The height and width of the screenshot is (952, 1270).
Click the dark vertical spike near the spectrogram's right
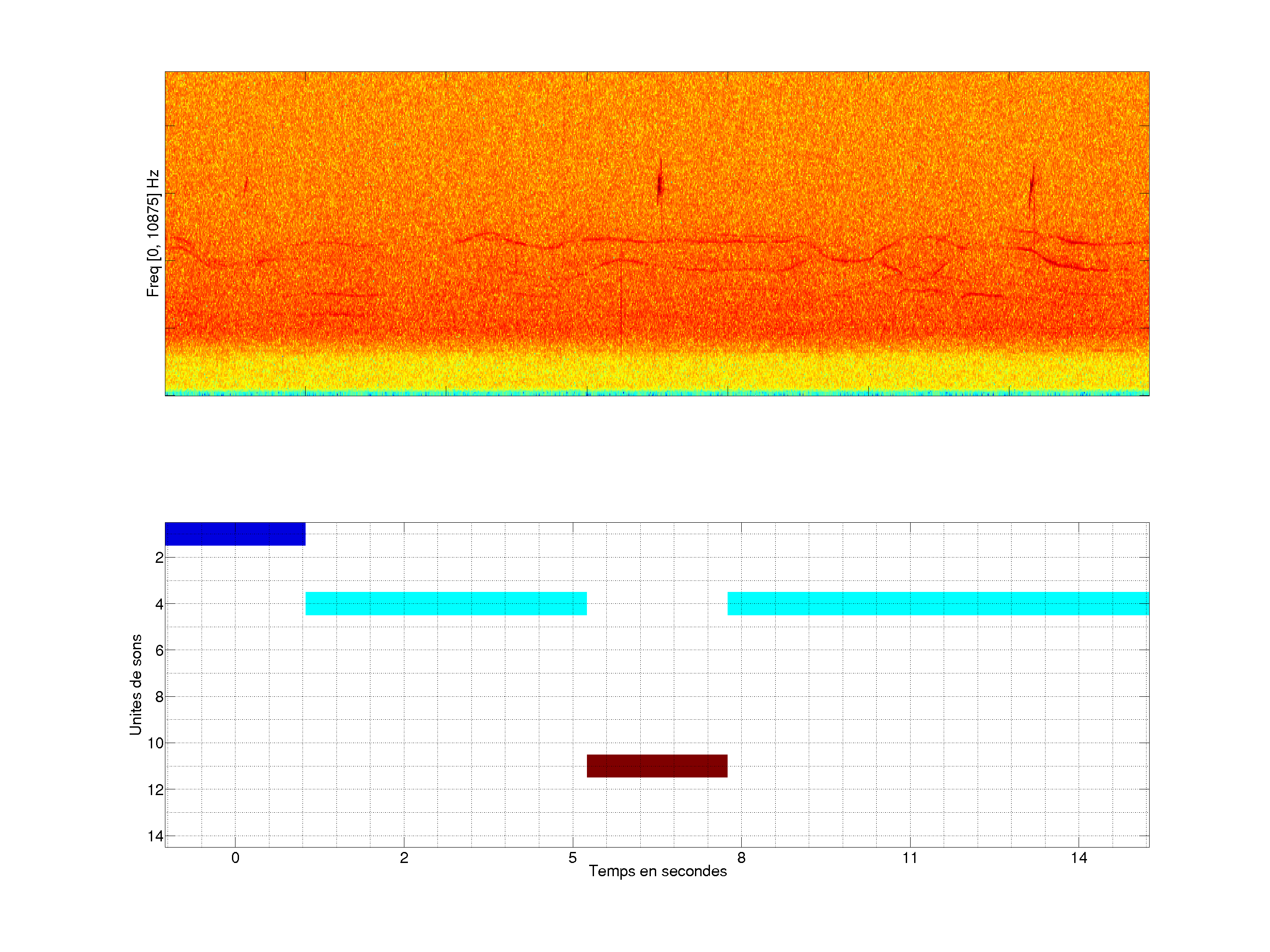(1032, 185)
